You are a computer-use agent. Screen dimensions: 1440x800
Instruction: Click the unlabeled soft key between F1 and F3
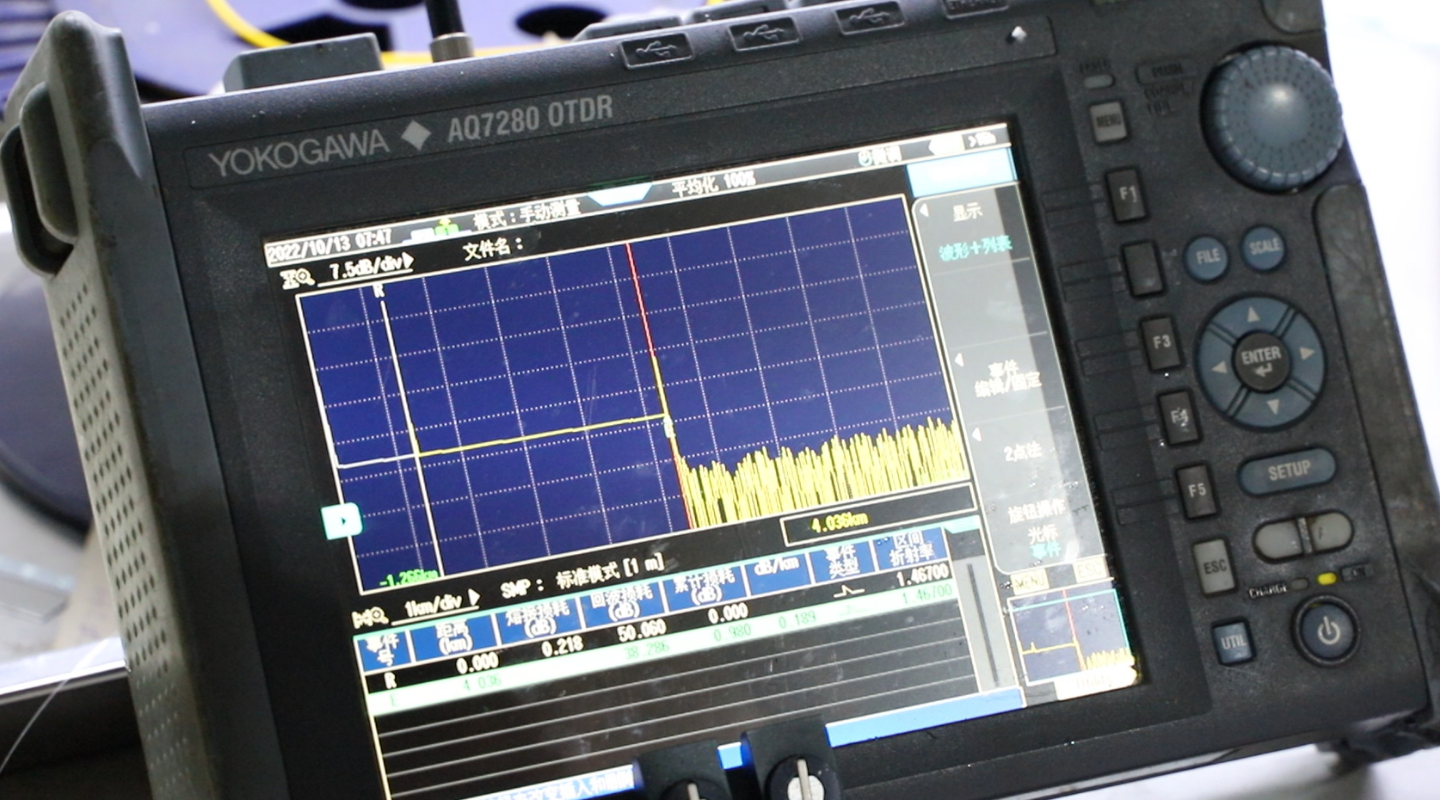click(1143, 268)
